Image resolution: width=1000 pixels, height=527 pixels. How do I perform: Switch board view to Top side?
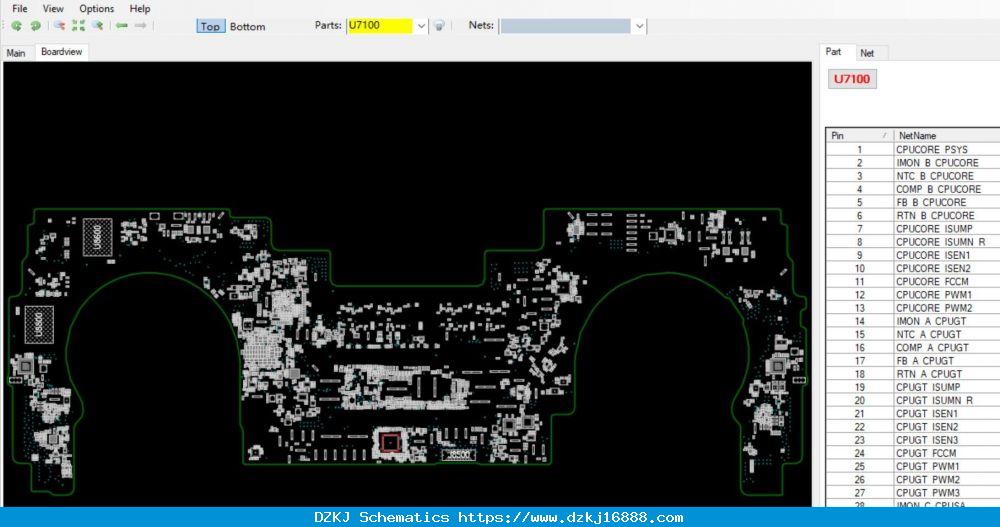[x=210, y=26]
